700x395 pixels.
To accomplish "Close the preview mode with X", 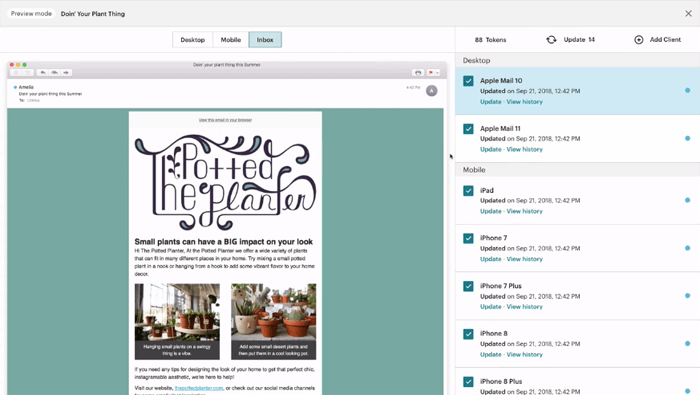I will pyautogui.click(x=688, y=13).
